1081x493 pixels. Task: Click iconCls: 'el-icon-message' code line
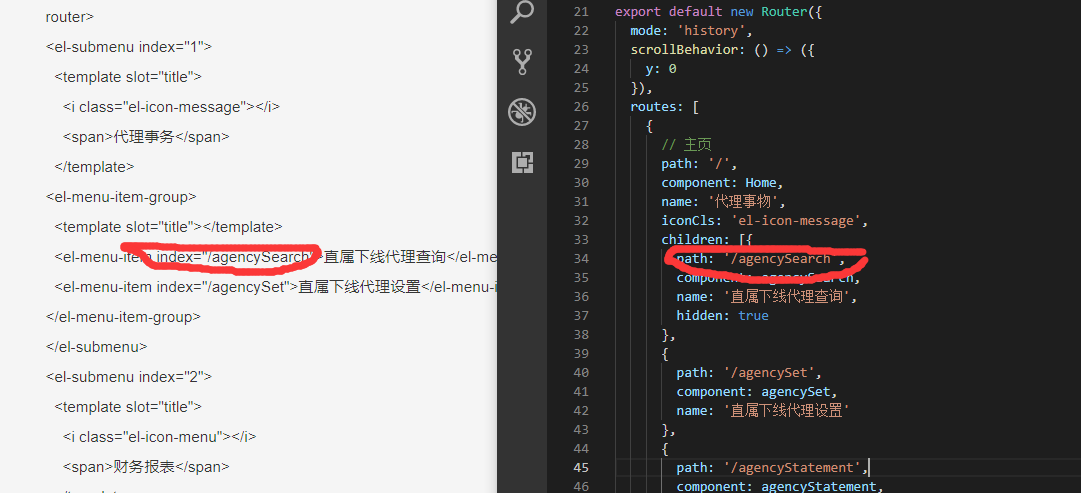pos(764,221)
